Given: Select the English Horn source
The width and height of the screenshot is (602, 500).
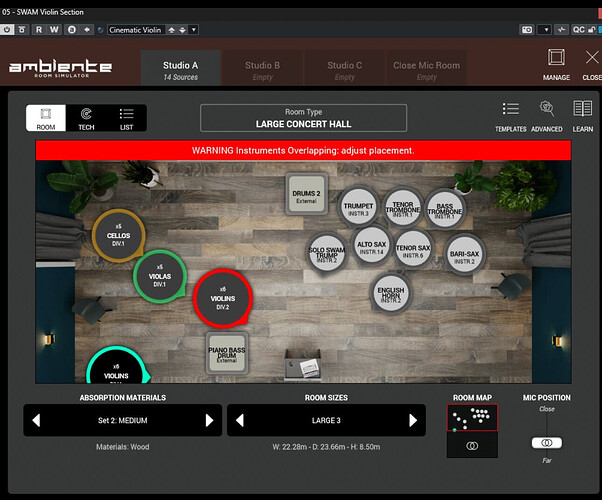Looking at the screenshot, I should point(391,293).
